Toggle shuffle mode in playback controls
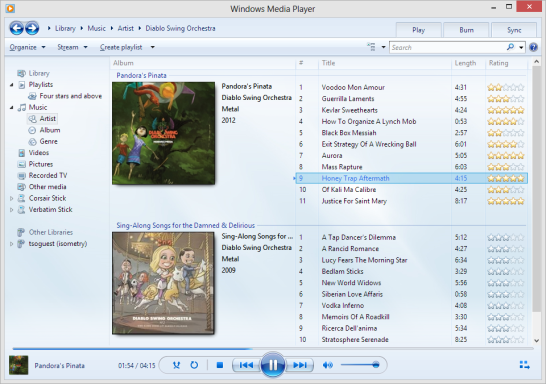The height and width of the screenshot is (384, 546). (177, 365)
